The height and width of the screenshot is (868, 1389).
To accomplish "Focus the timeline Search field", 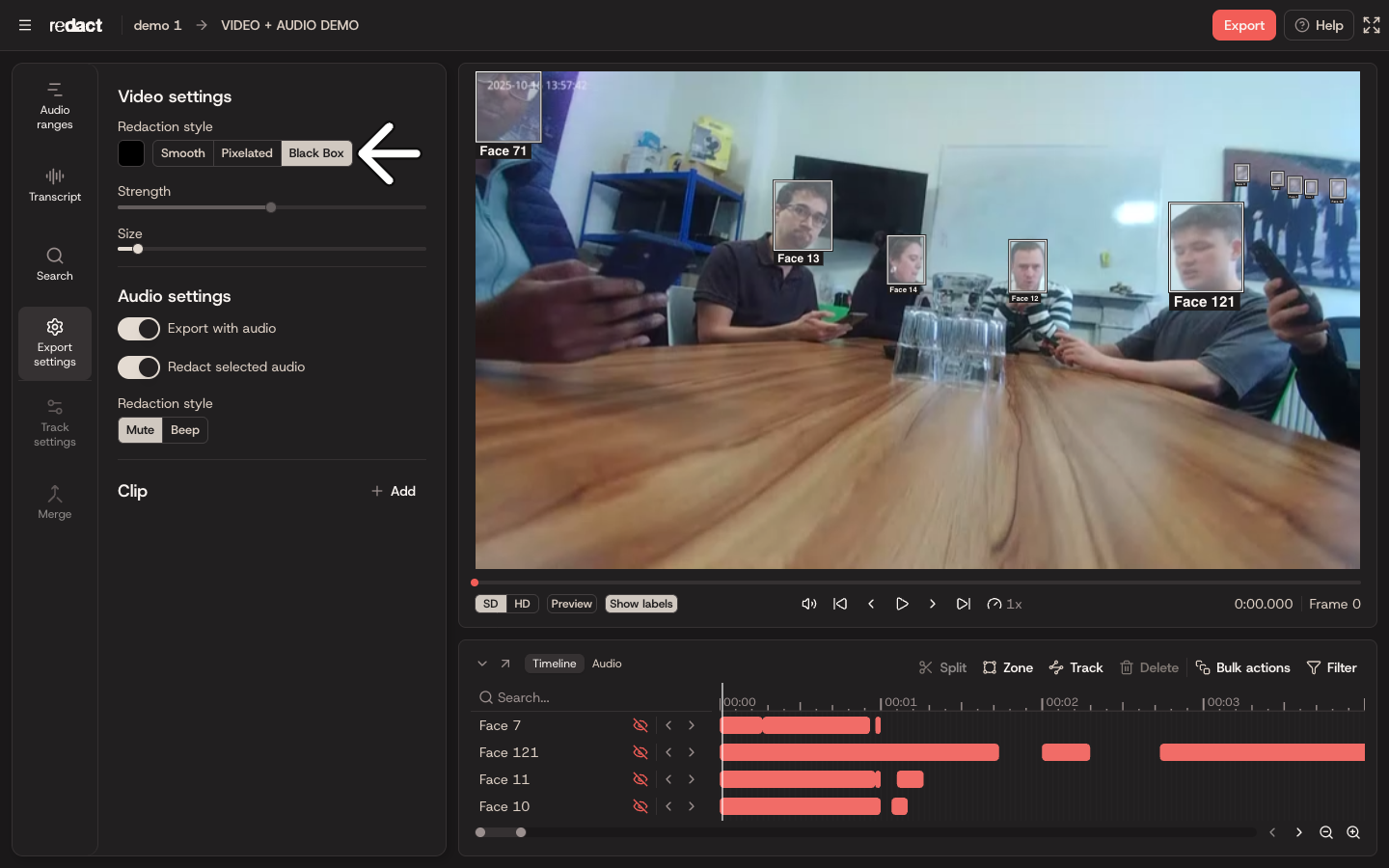I will [x=590, y=697].
